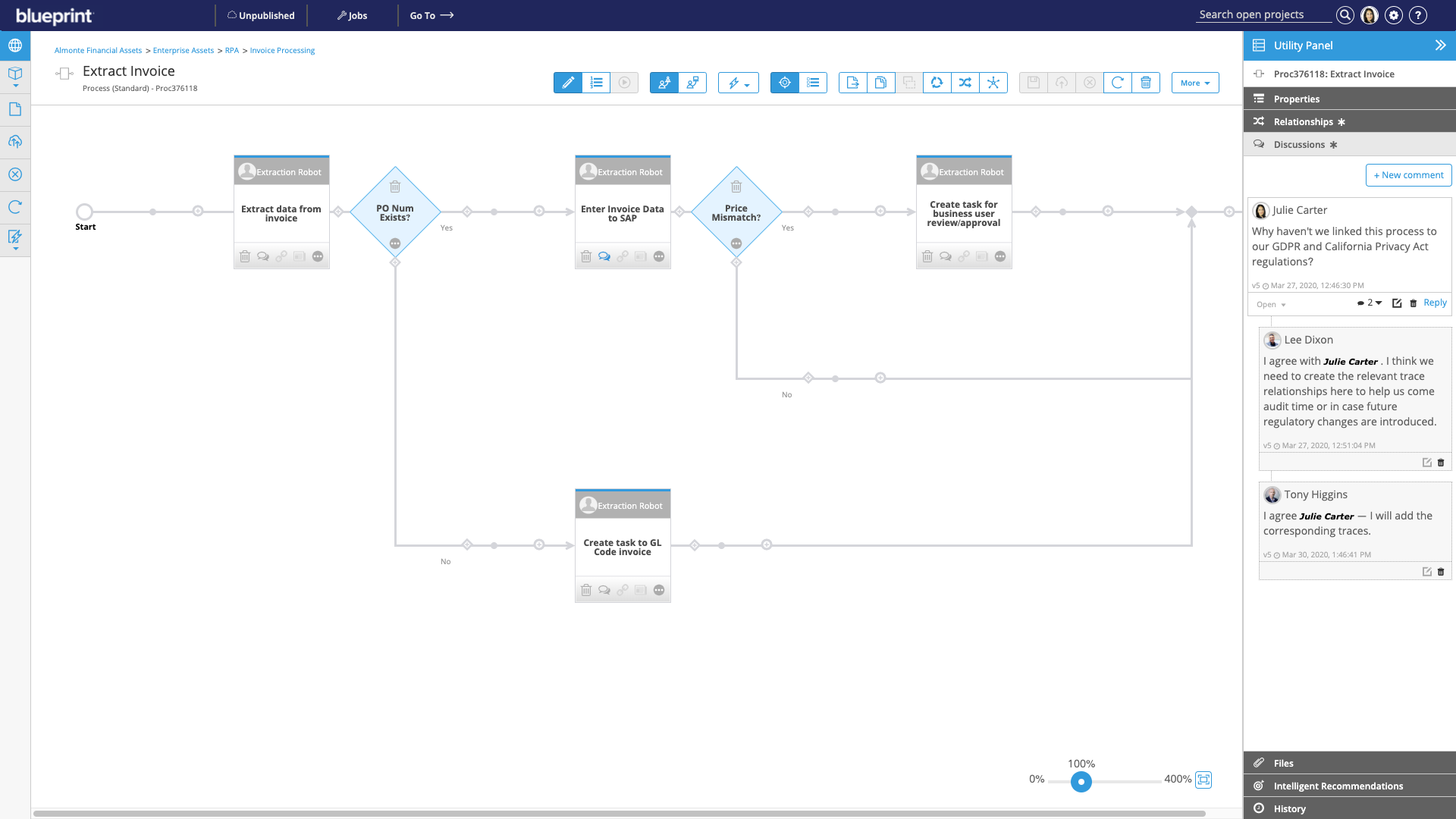Click Reply on Julie Carter's comment
Screen dimensions: 1456x819
tap(1434, 303)
